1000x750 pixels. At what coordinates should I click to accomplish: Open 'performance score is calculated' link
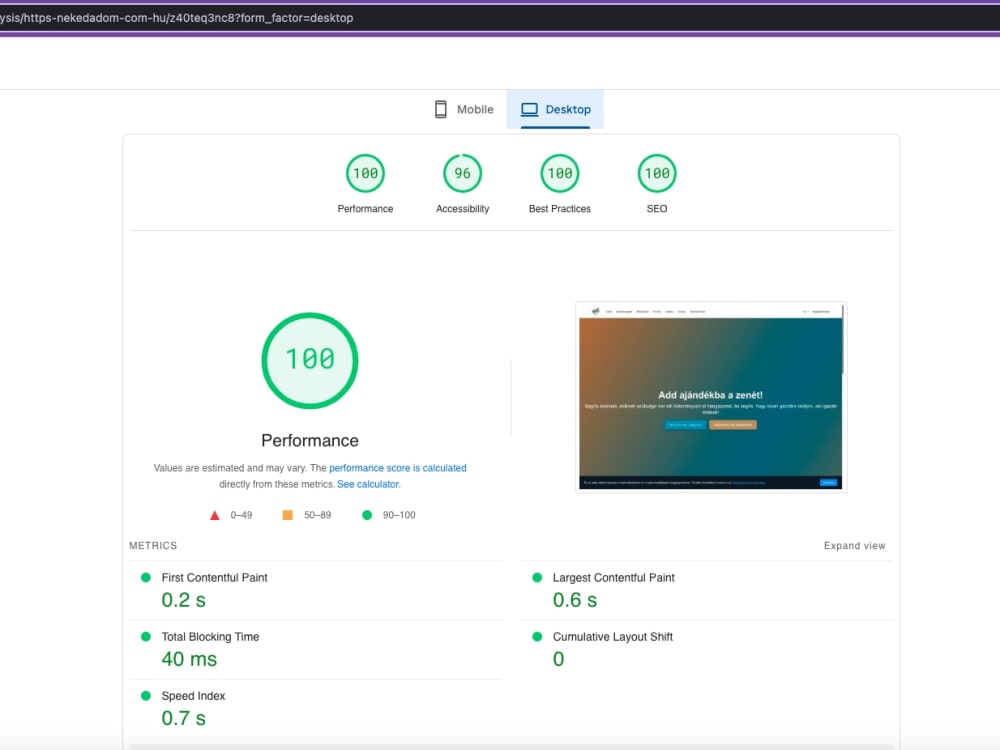tap(398, 468)
